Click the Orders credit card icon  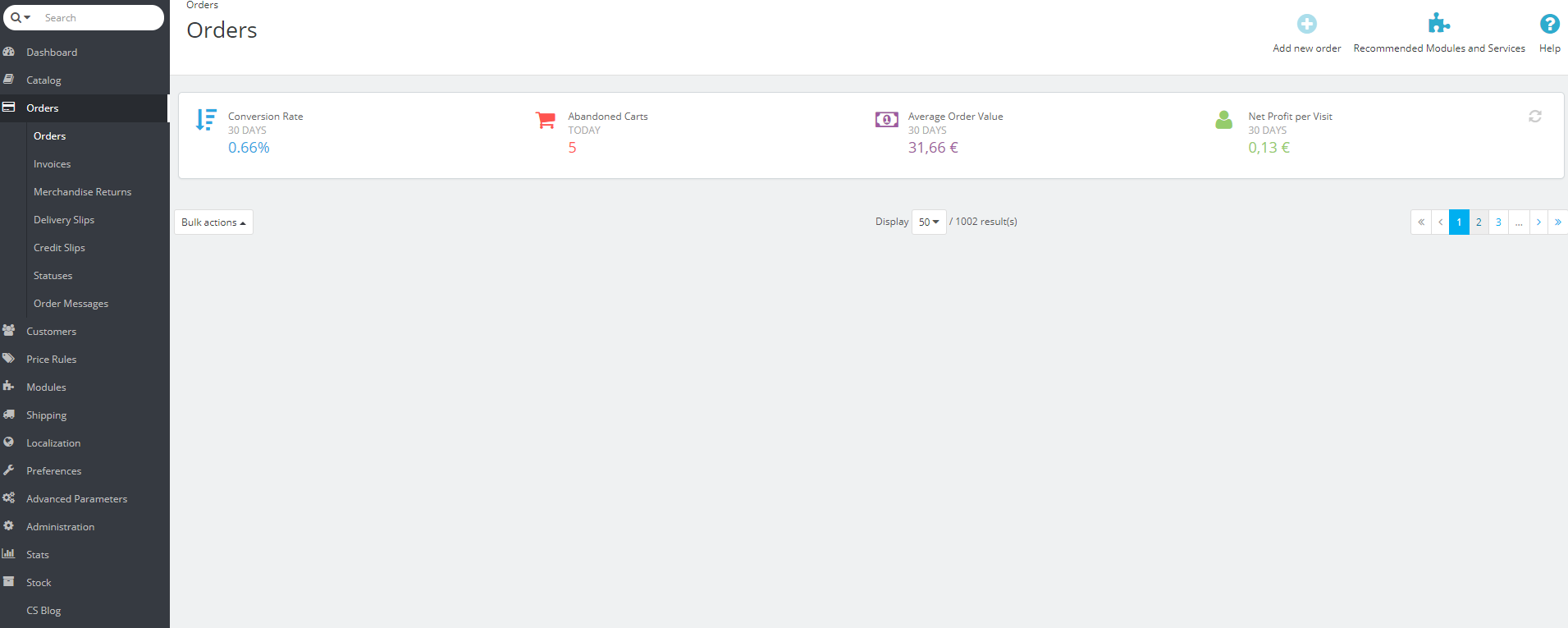coord(9,108)
